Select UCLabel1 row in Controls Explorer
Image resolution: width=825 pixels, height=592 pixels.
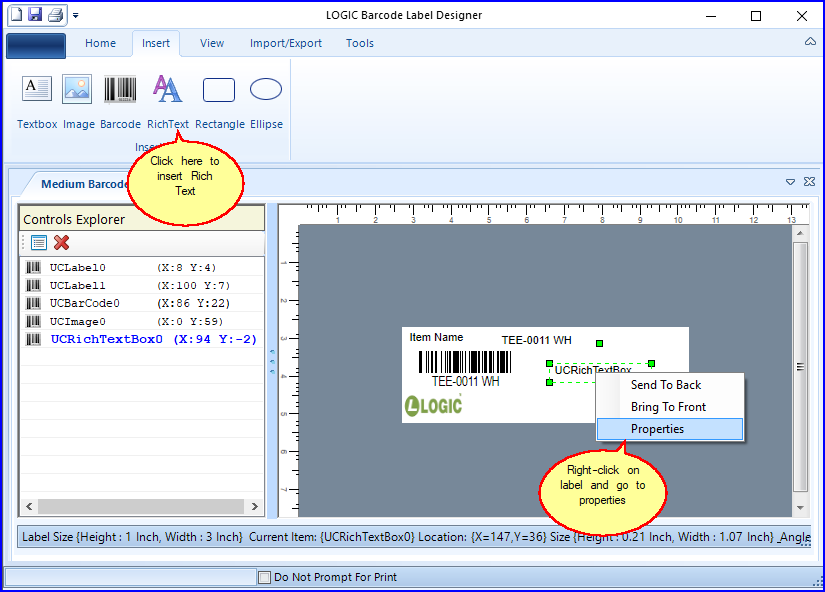(x=142, y=285)
